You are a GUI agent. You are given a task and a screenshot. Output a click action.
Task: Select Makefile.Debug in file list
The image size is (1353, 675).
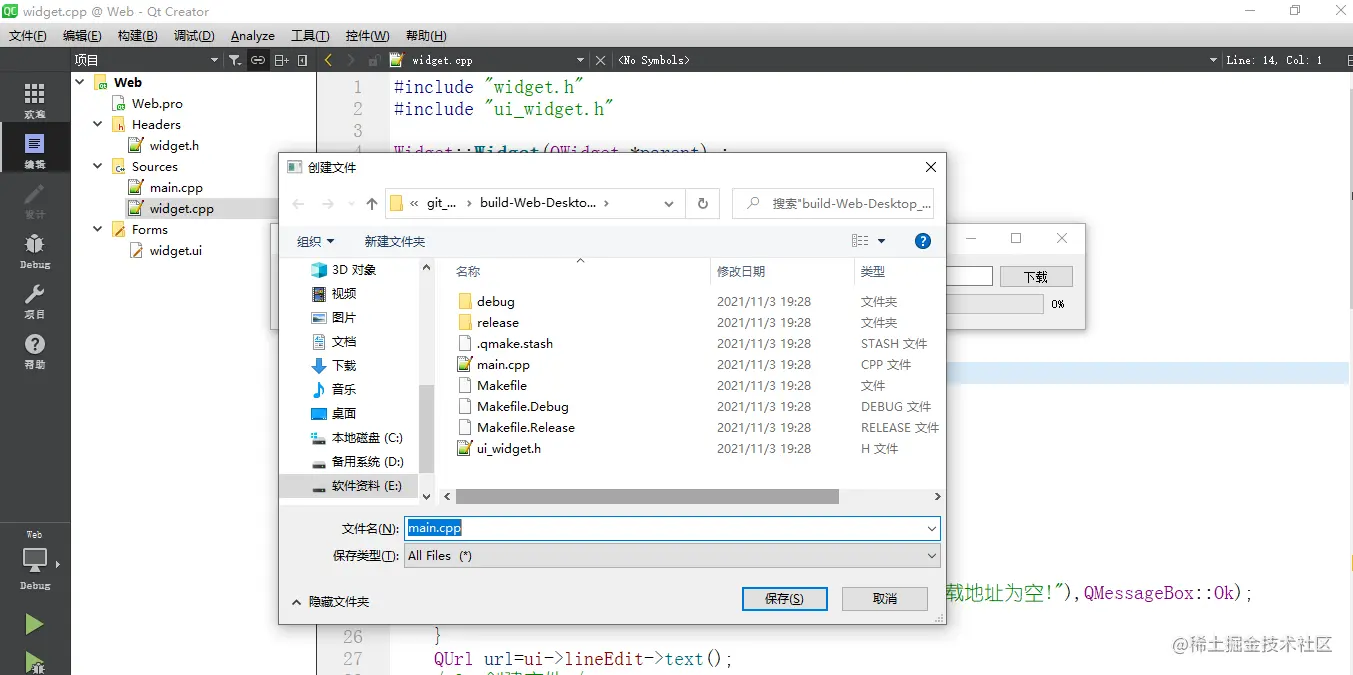[x=522, y=407]
